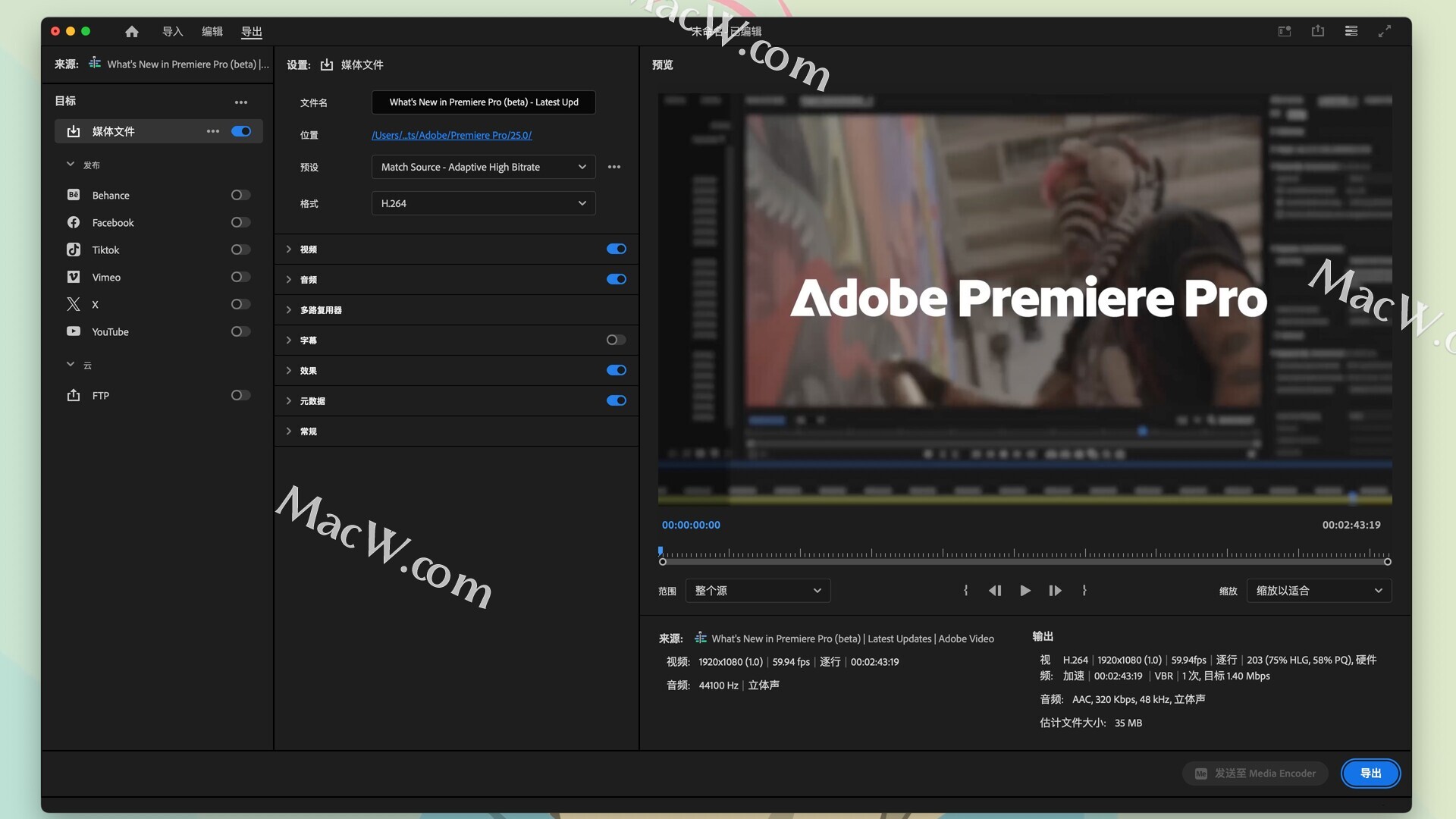
Task: Set out point on preview
Action: (1084, 590)
